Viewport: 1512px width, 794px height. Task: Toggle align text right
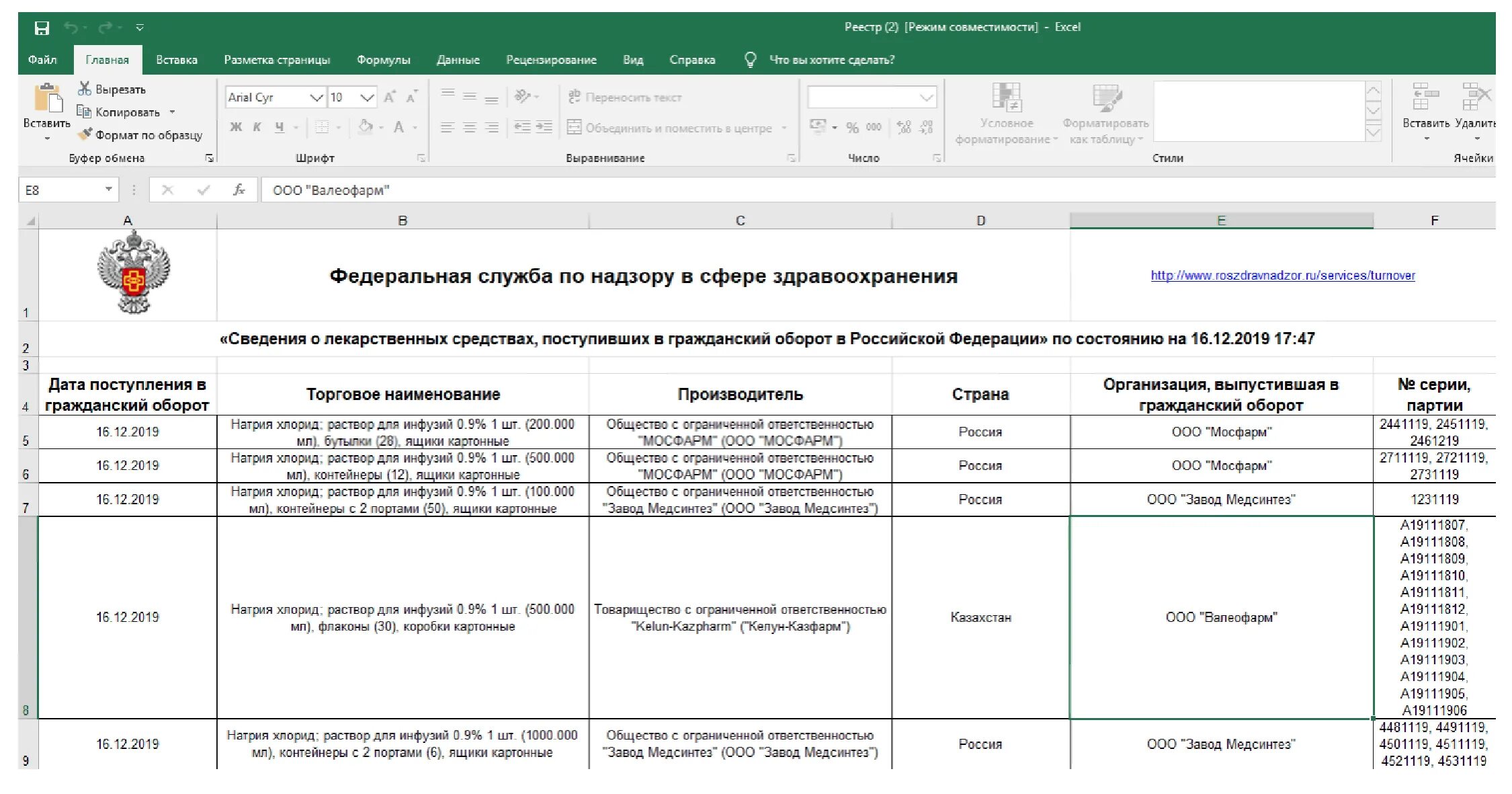pyautogui.click(x=492, y=127)
